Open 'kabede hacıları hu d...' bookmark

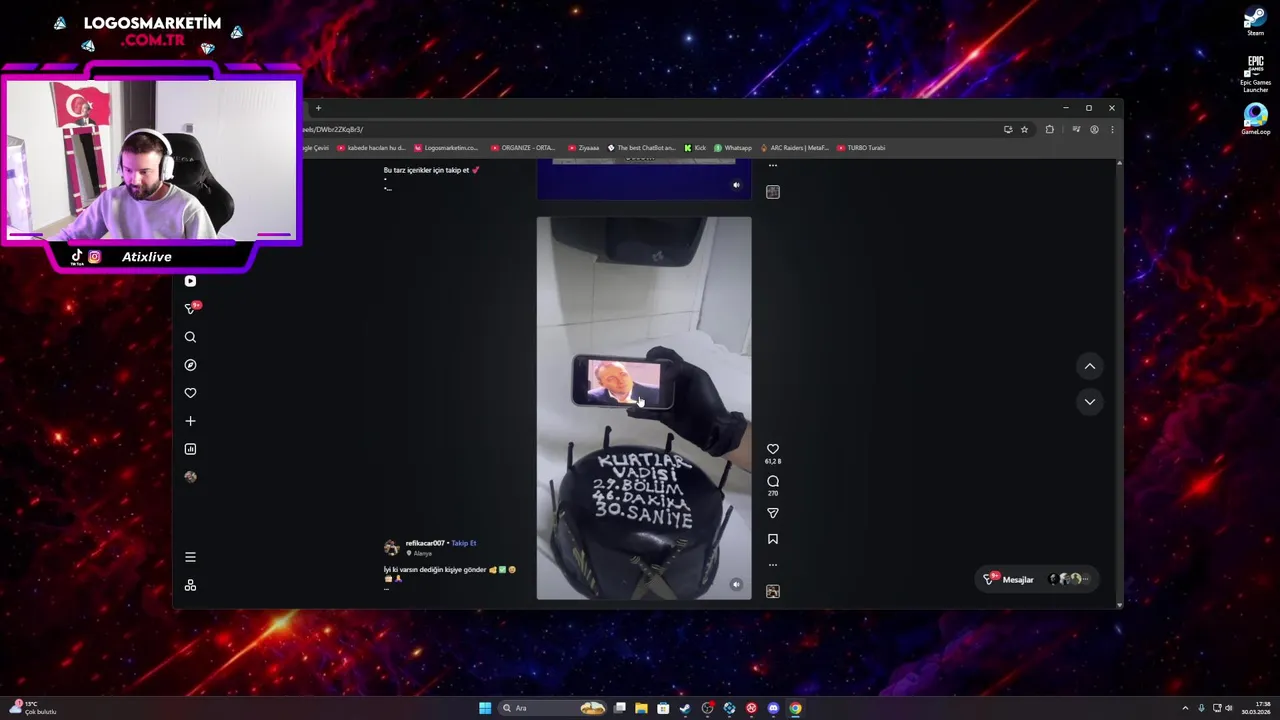click(371, 148)
